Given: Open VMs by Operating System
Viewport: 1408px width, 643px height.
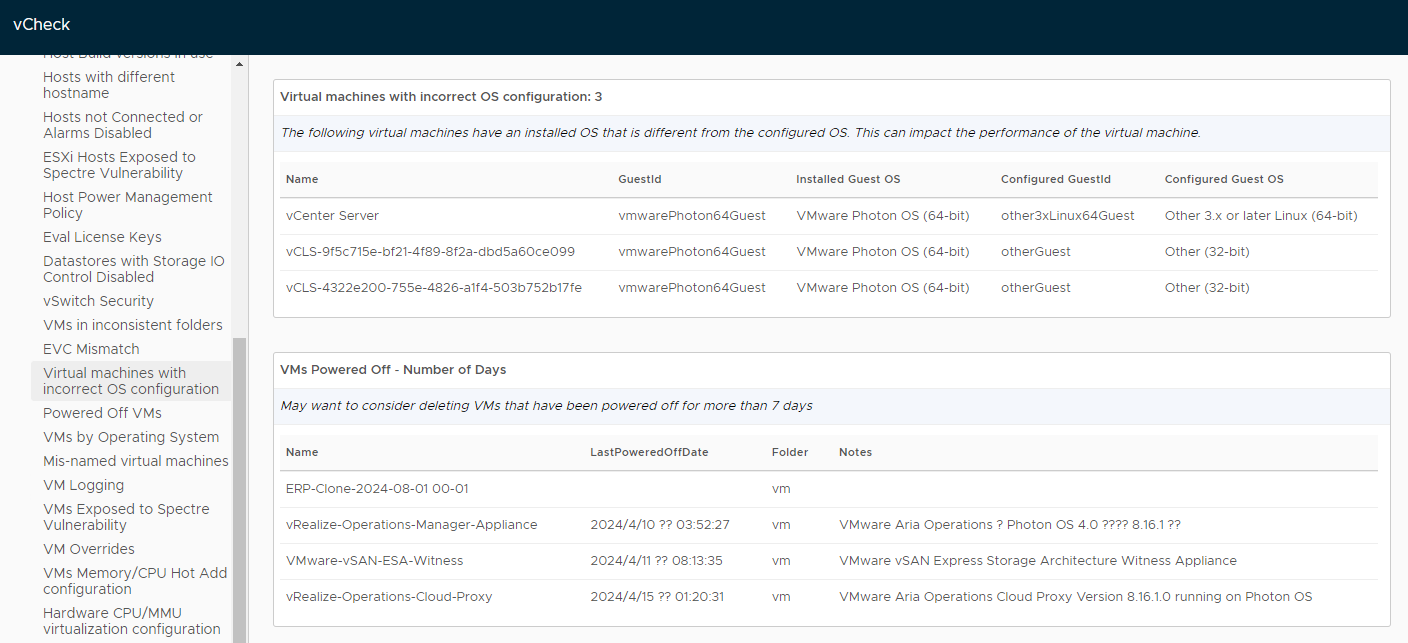Looking at the screenshot, I should point(131,437).
